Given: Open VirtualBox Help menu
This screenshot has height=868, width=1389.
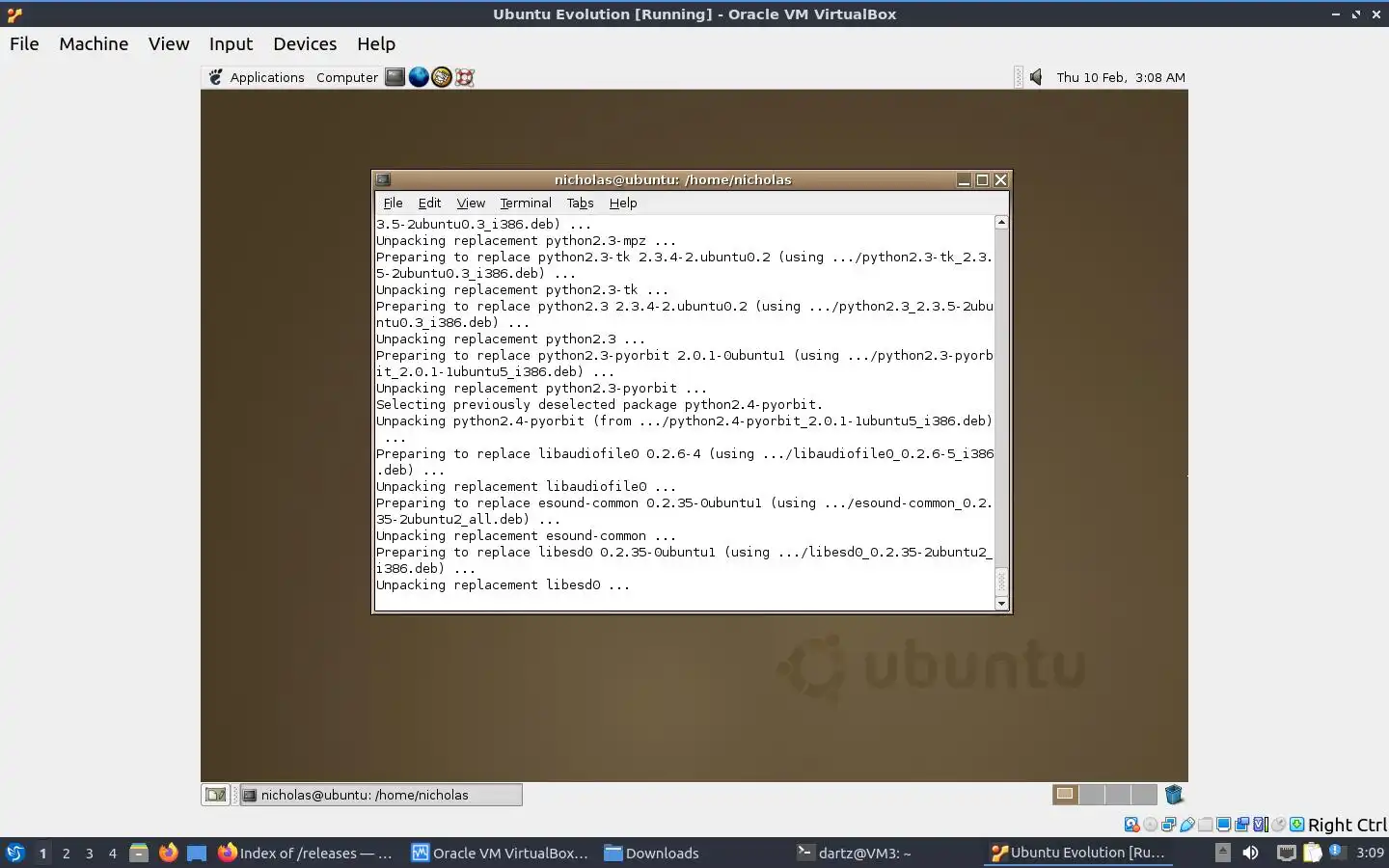Looking at the screenshot, I should [x=376, y=43].
